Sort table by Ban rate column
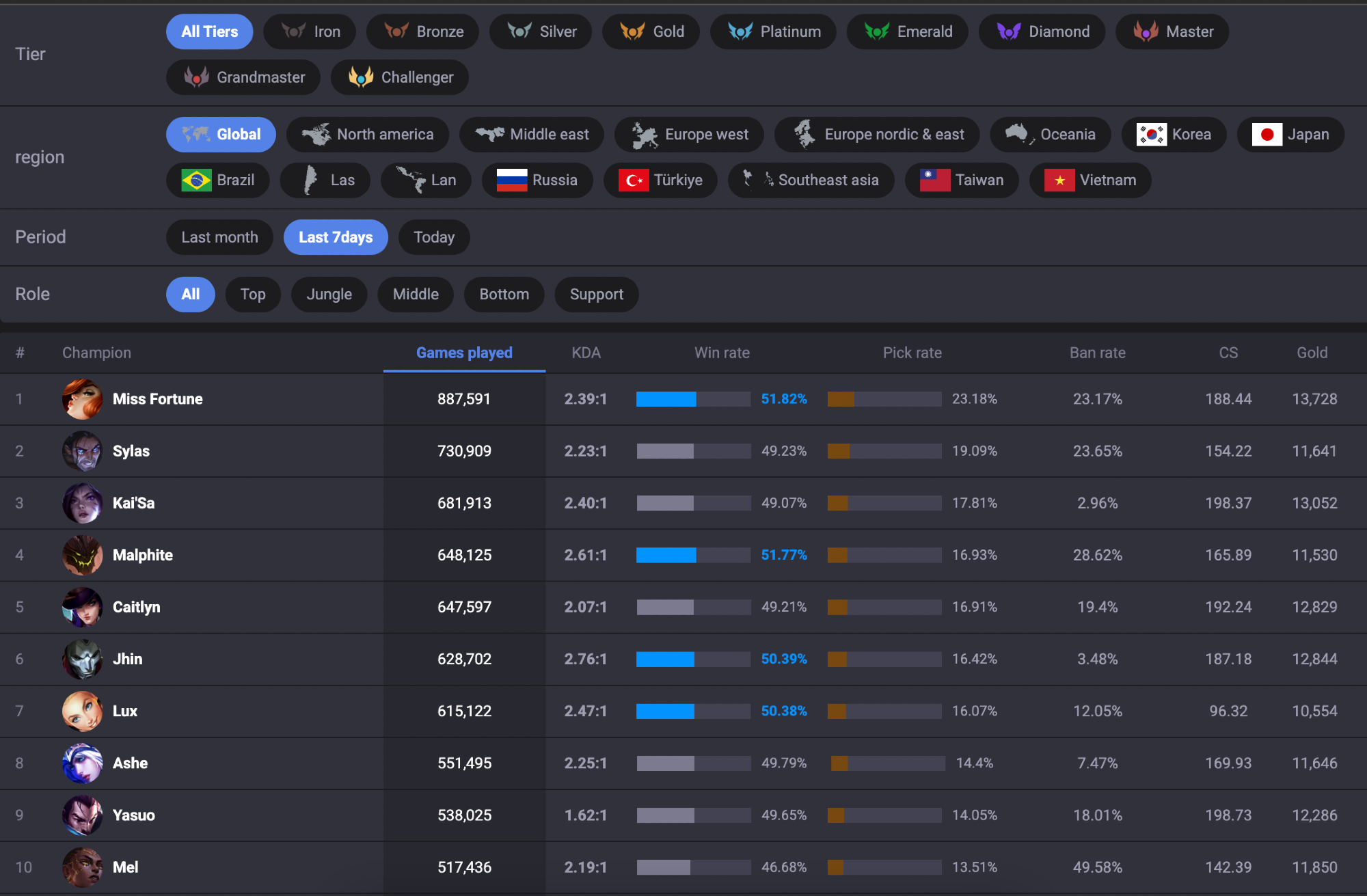 click(1097, 353)
